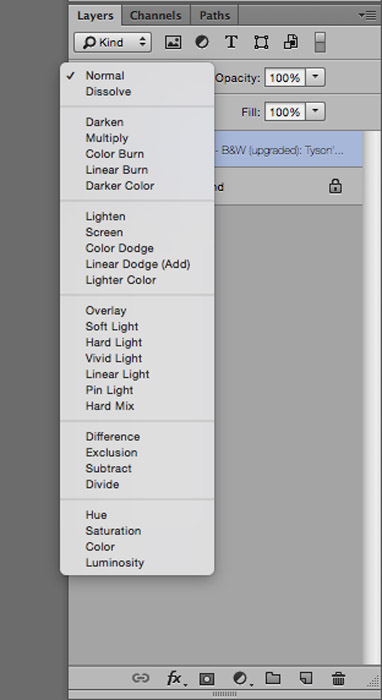This screenshot has height=700, width=382.
Task: Filter layers by smart object icon
Action: [291, 42]
